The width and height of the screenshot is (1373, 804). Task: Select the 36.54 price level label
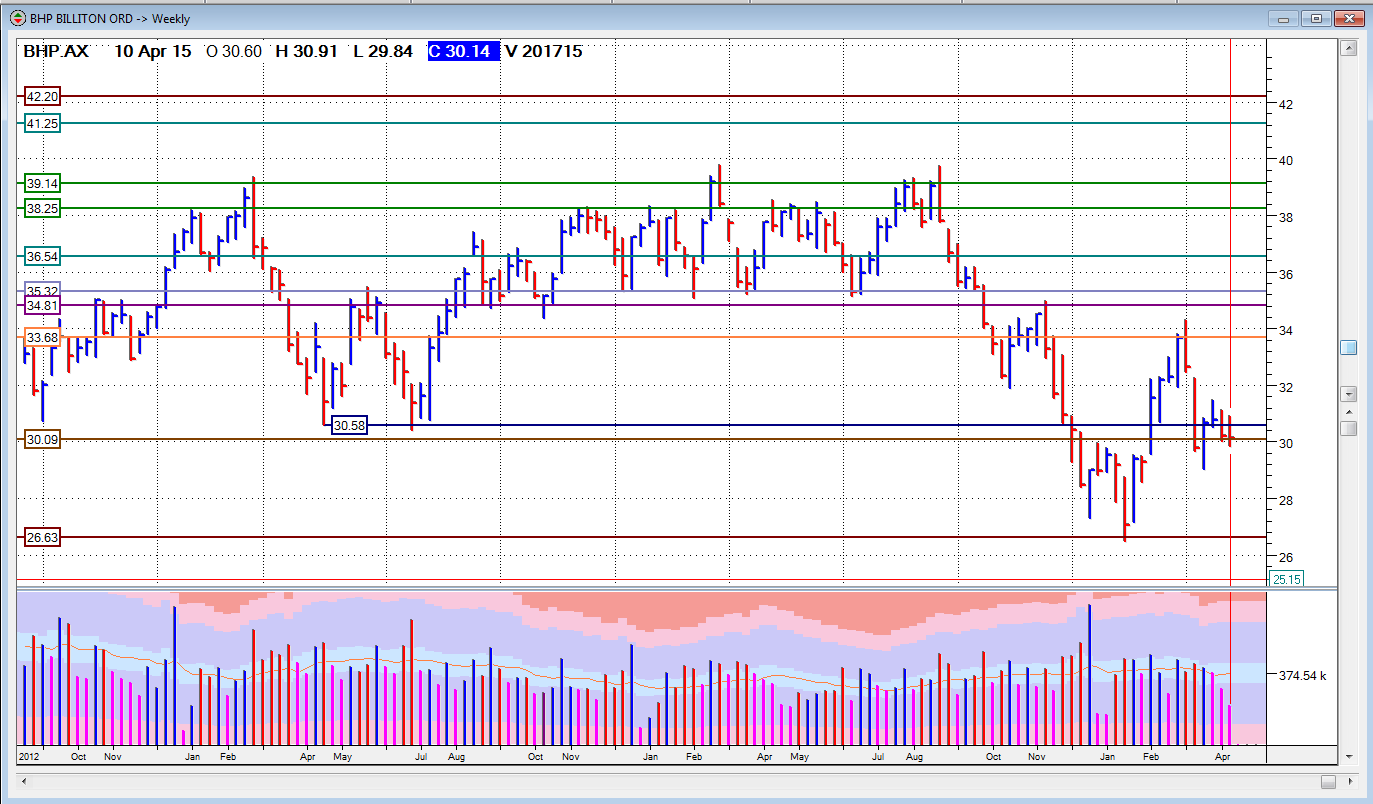point(42,257)
